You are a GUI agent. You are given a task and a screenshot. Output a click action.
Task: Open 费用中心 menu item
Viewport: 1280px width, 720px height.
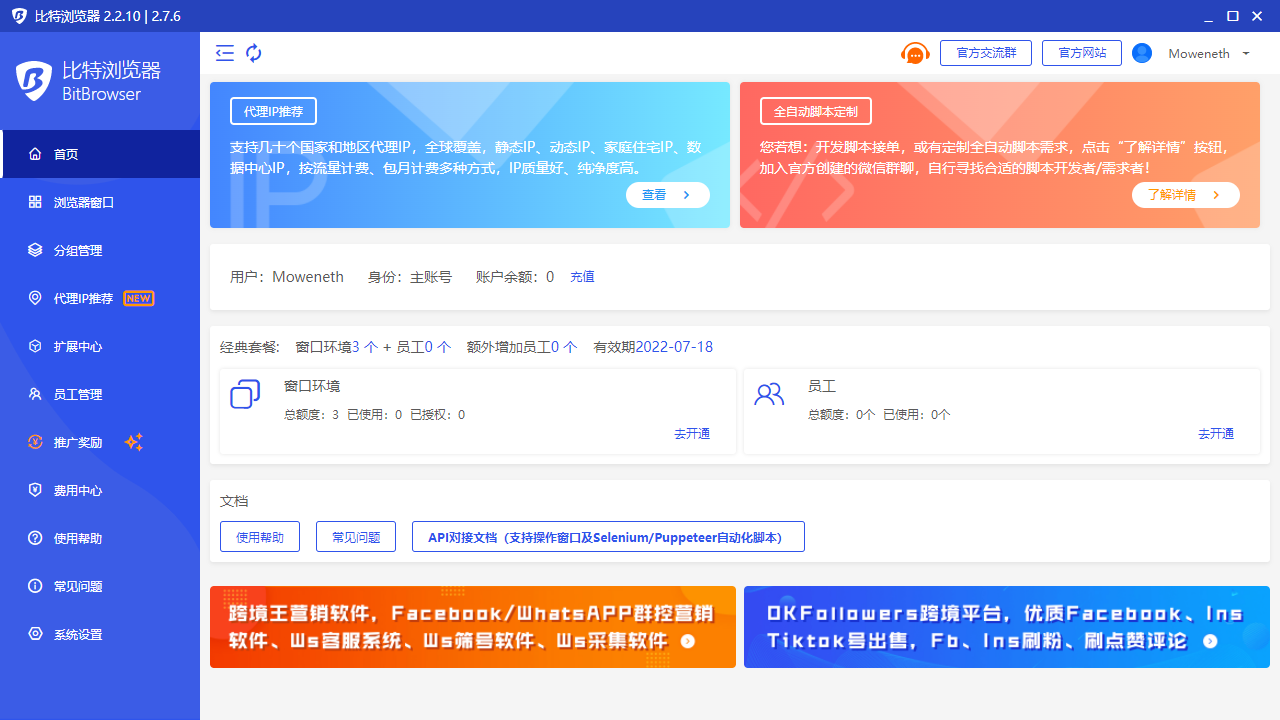[x=100, y=490]
